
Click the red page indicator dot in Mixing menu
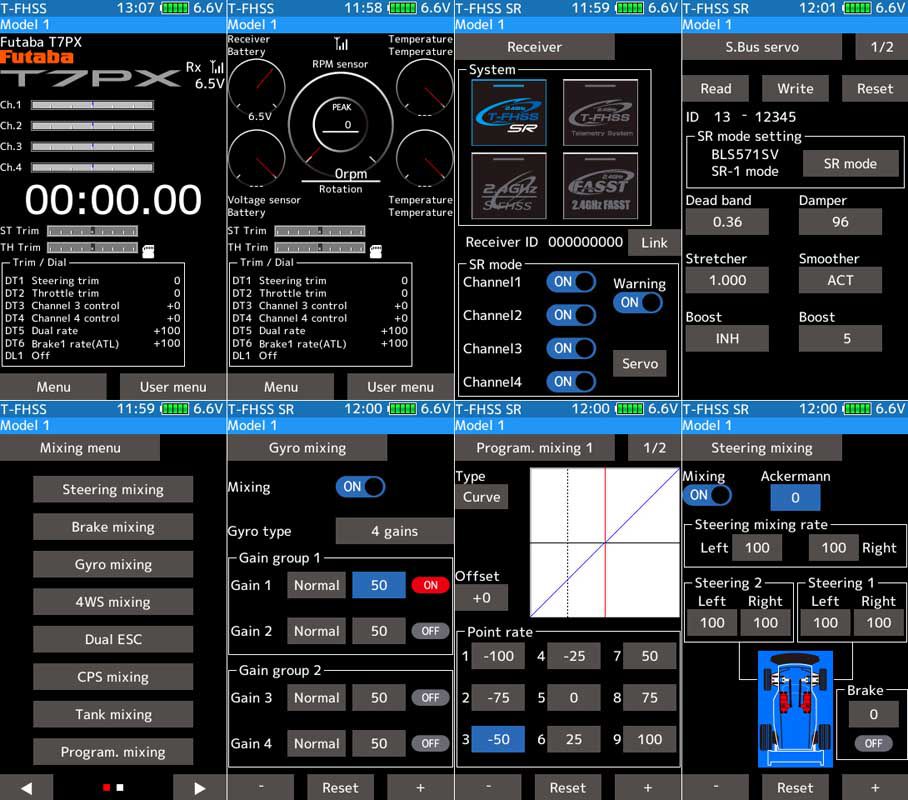tap(106, 787)
